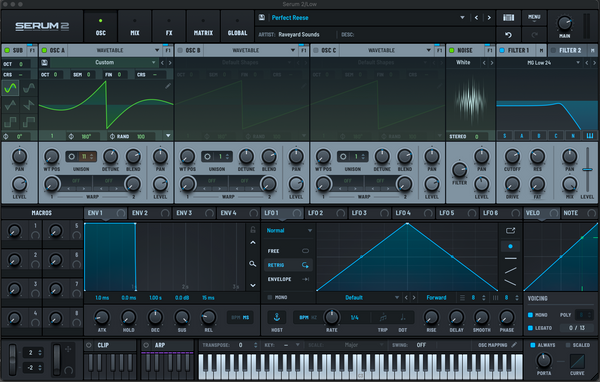Image resolution: width=600 pixels, height=382 pixels.
Task: Click the filter routing bars icon
Action: tap(589, 136)
